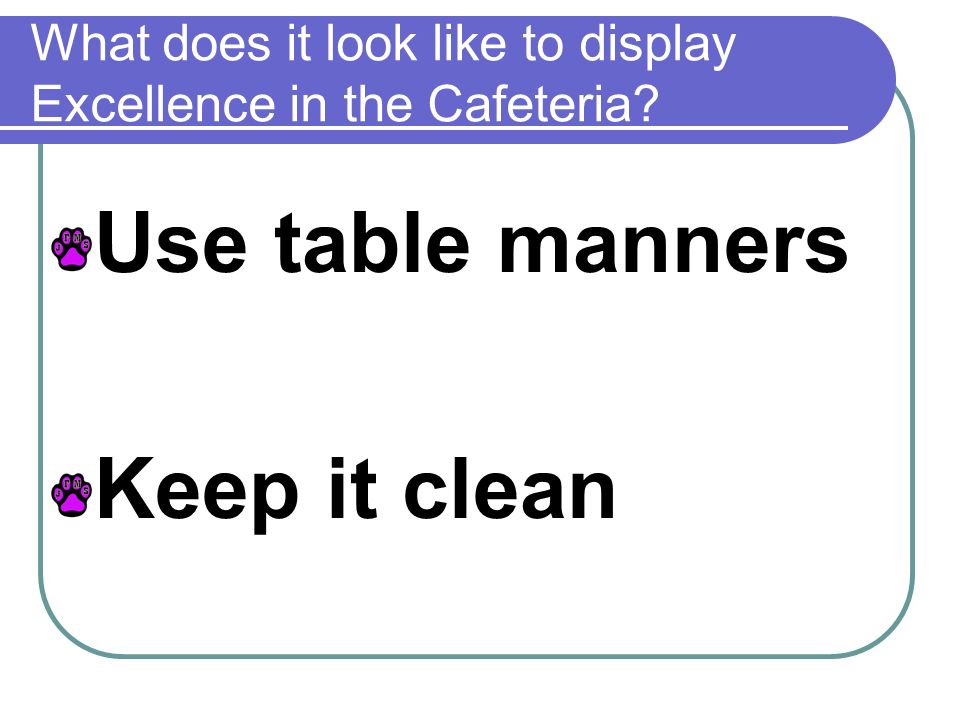Select the word Use in first bullet
The width and height of the screenshot is (960, 720).
click(171, 242)
